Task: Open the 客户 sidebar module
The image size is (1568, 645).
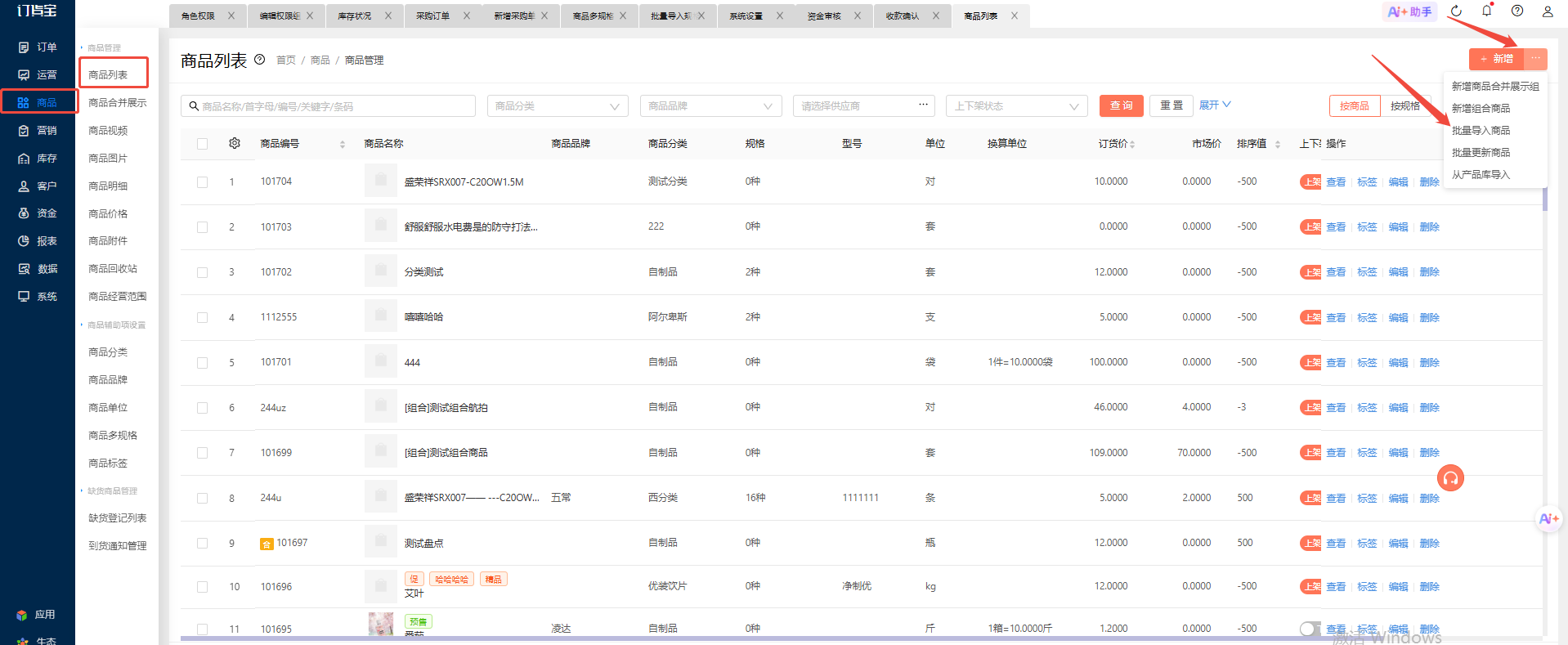Action: click(38, 186)
